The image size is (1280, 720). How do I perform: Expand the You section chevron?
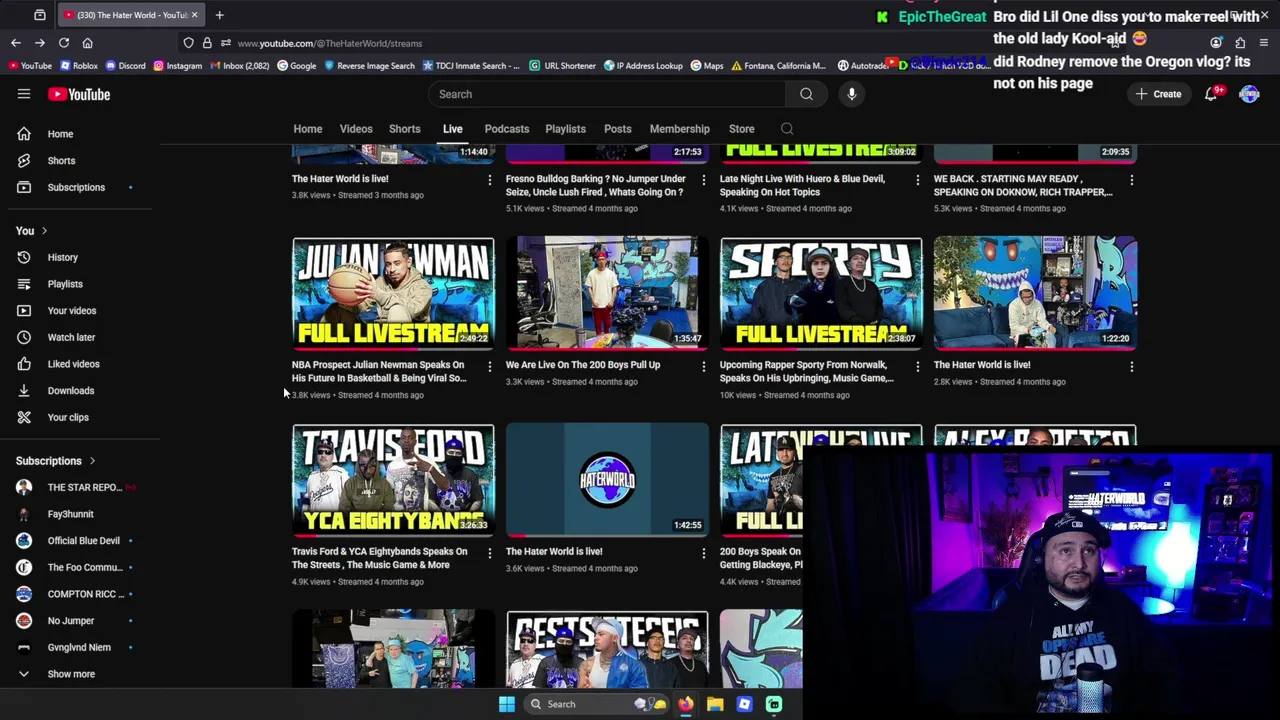tap(44, 231)
